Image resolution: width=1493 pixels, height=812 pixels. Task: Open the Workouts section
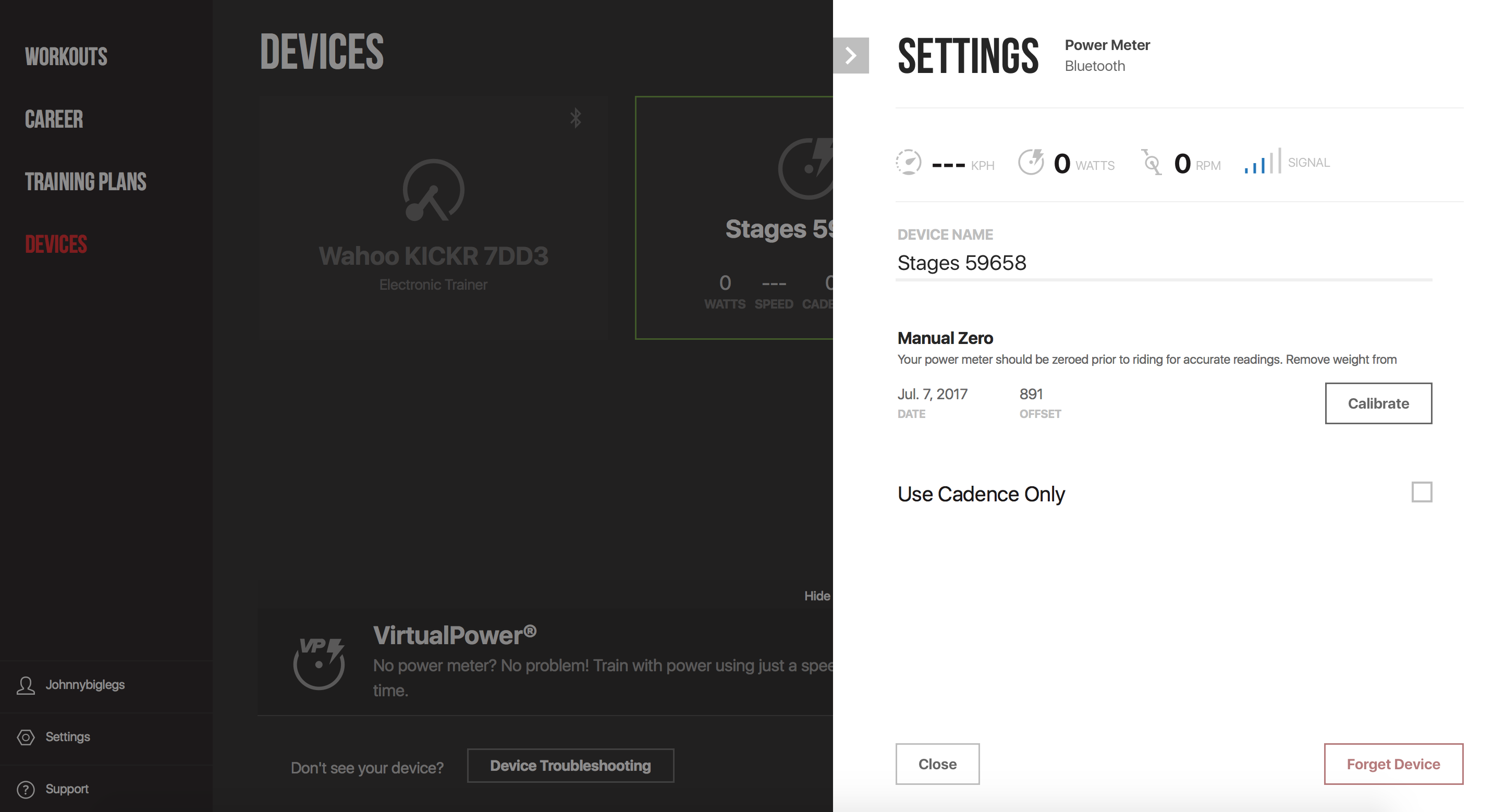[66, 57]
